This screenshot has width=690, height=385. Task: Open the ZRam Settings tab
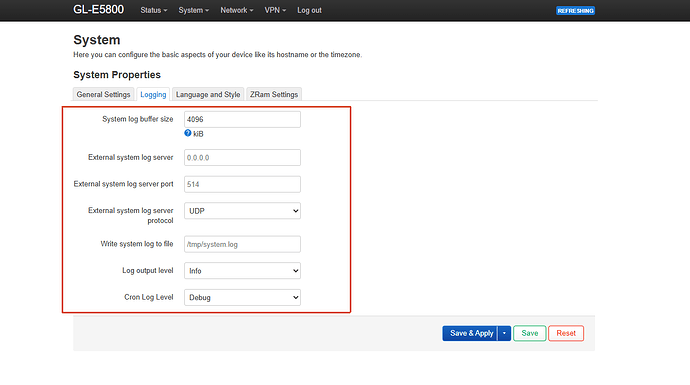tap(274, 94)
